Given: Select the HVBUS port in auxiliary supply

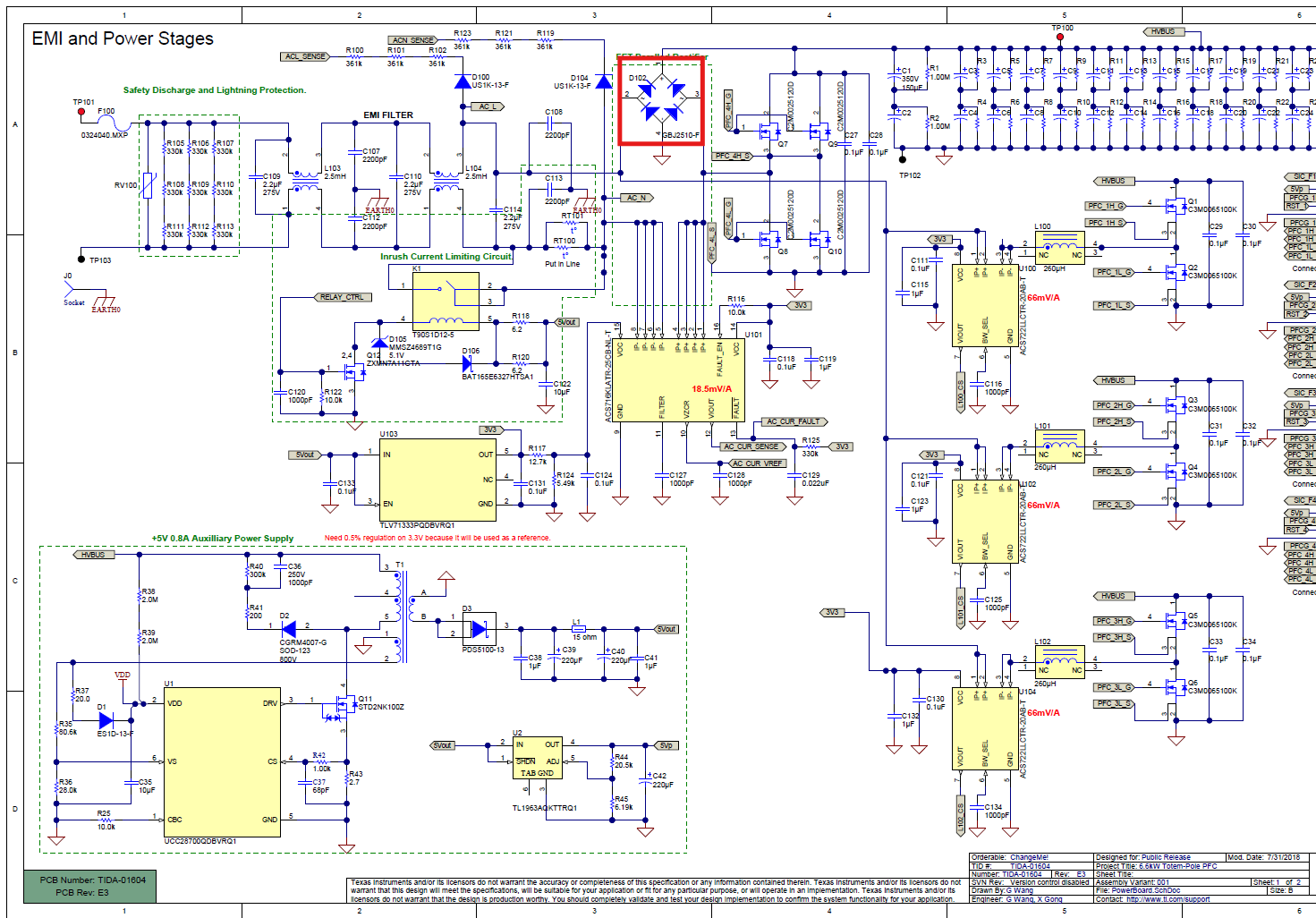Looking at the screenshot, I should coord(94,555).
